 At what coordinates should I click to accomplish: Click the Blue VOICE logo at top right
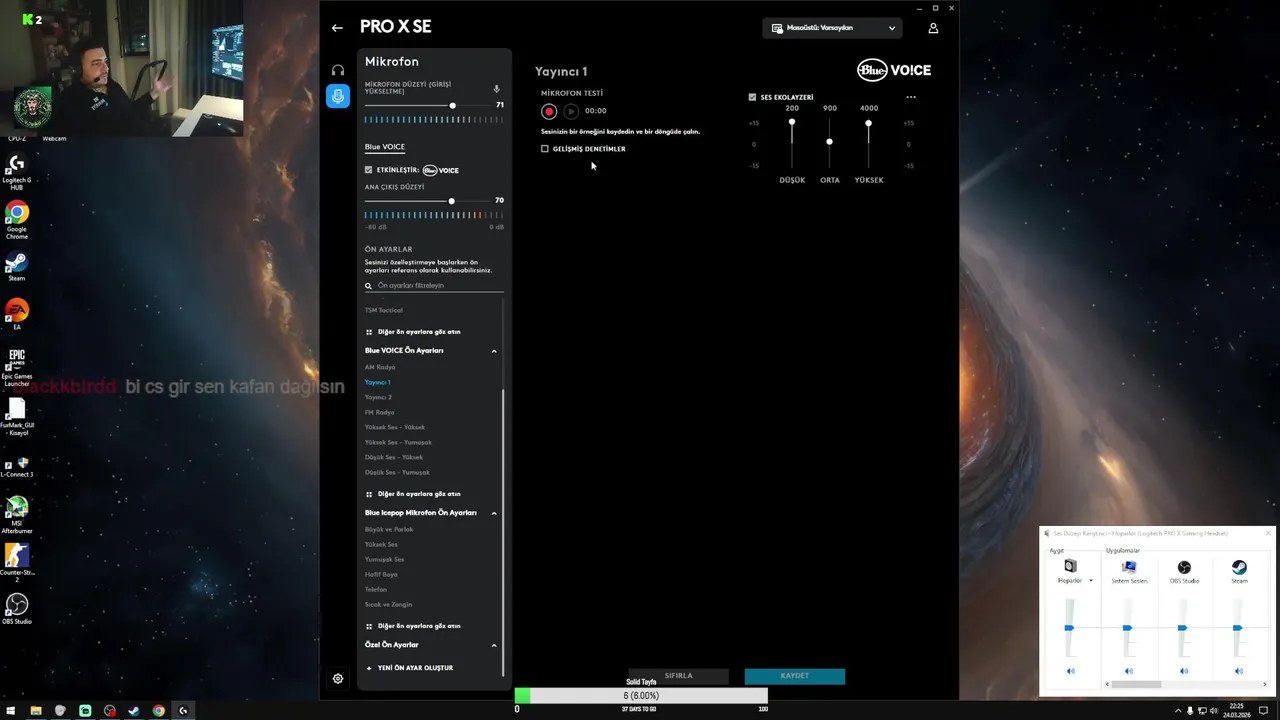894,70
